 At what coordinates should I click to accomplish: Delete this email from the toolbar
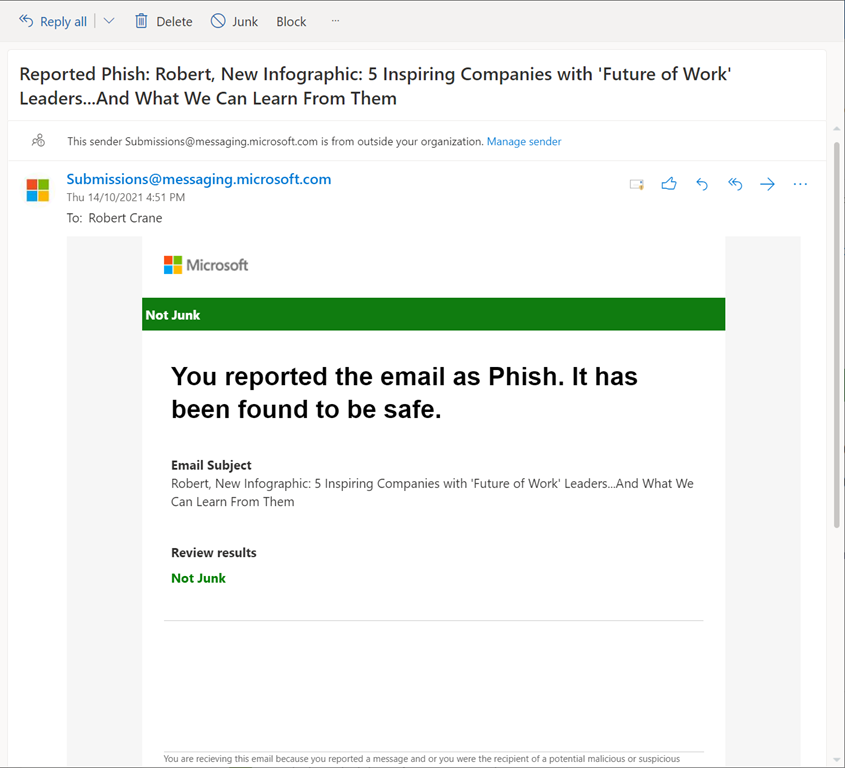[x=163, y=21]
